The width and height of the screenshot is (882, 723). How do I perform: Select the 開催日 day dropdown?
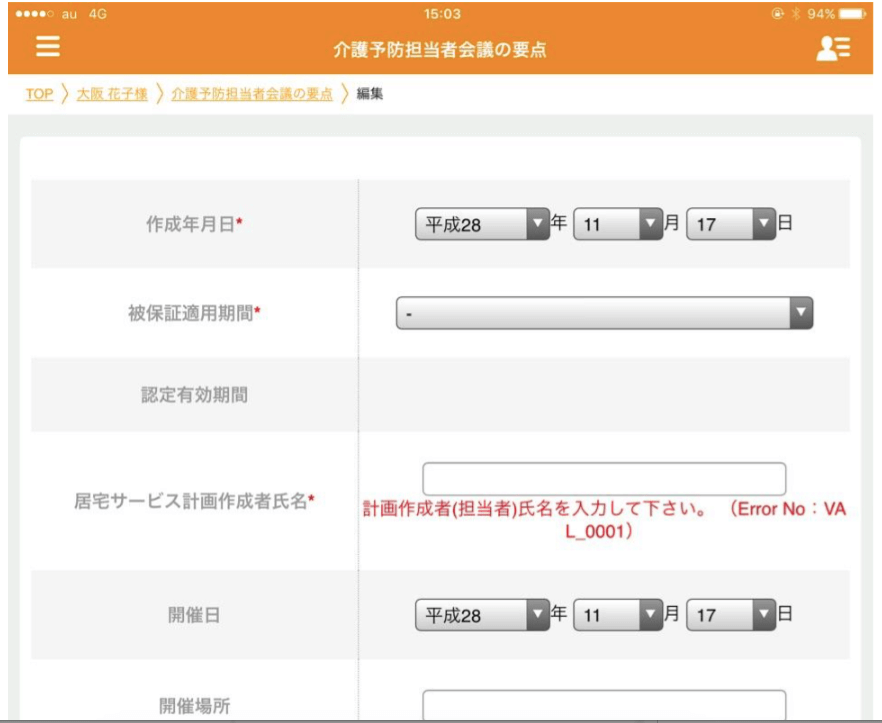731,615
